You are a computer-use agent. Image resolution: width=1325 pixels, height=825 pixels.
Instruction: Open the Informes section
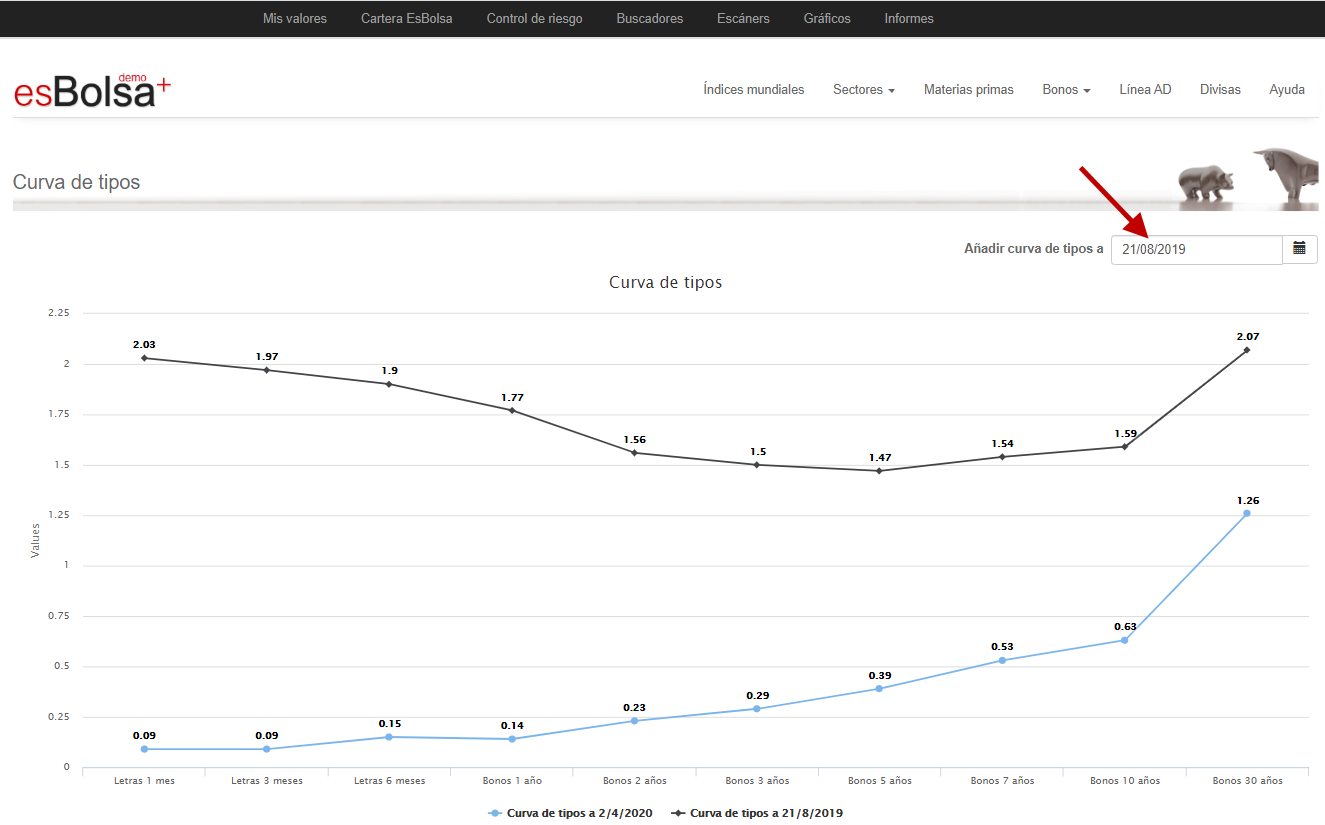click(x=909, y=18)
